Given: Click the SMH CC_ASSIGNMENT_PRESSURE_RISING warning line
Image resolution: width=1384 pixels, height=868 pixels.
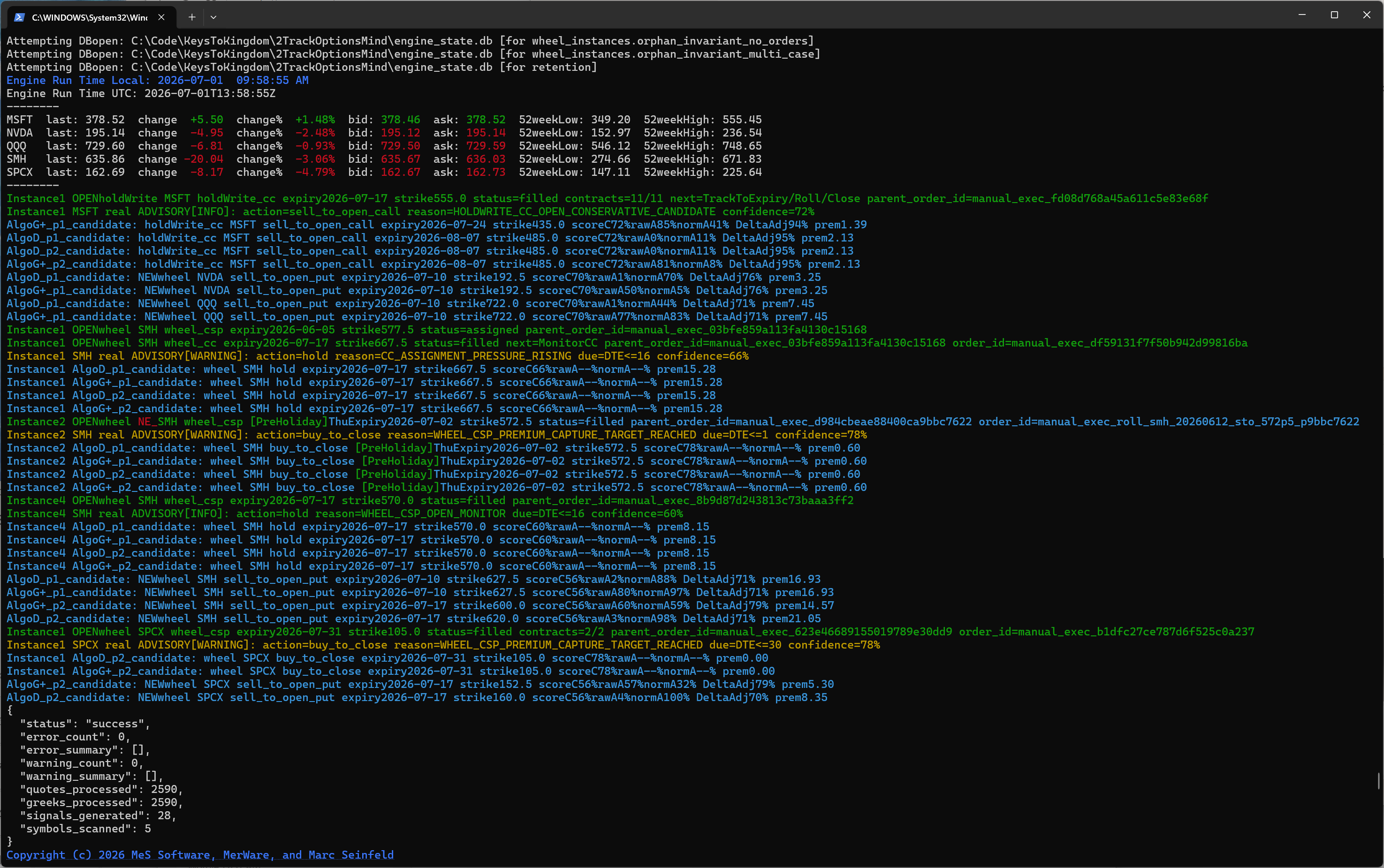Looking at the screenshot, I should click(x=377, y=356).
